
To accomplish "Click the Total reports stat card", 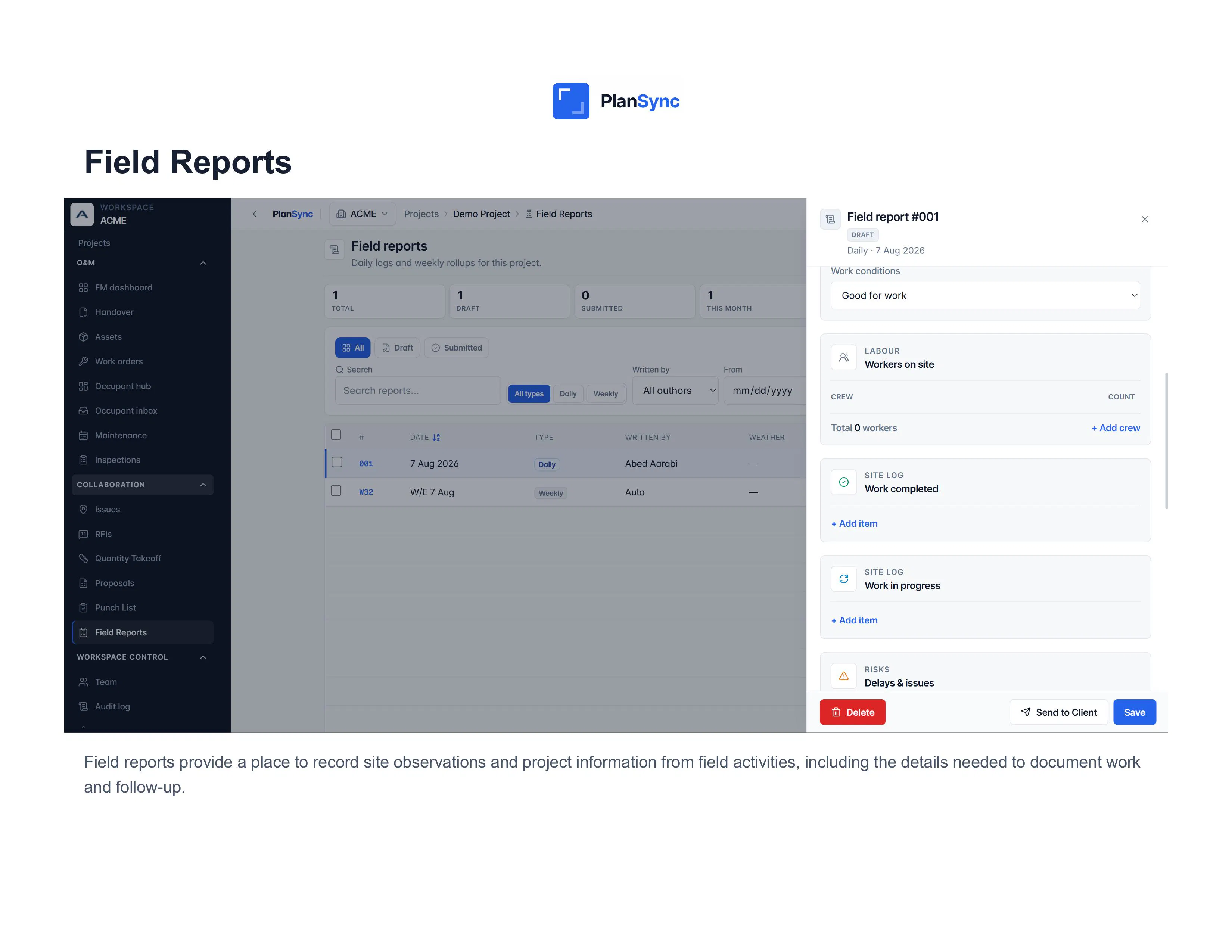I will (385, 301).
